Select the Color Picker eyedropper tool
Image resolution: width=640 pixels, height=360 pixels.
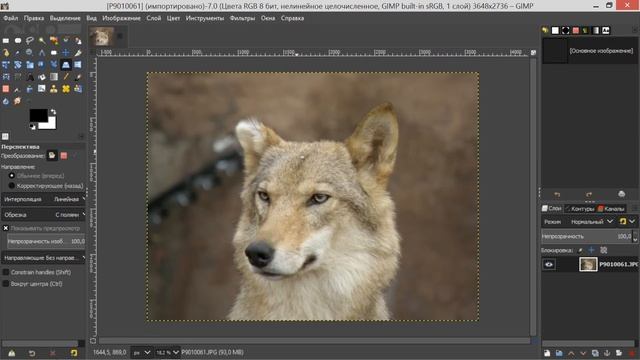[x=18, y=52]
